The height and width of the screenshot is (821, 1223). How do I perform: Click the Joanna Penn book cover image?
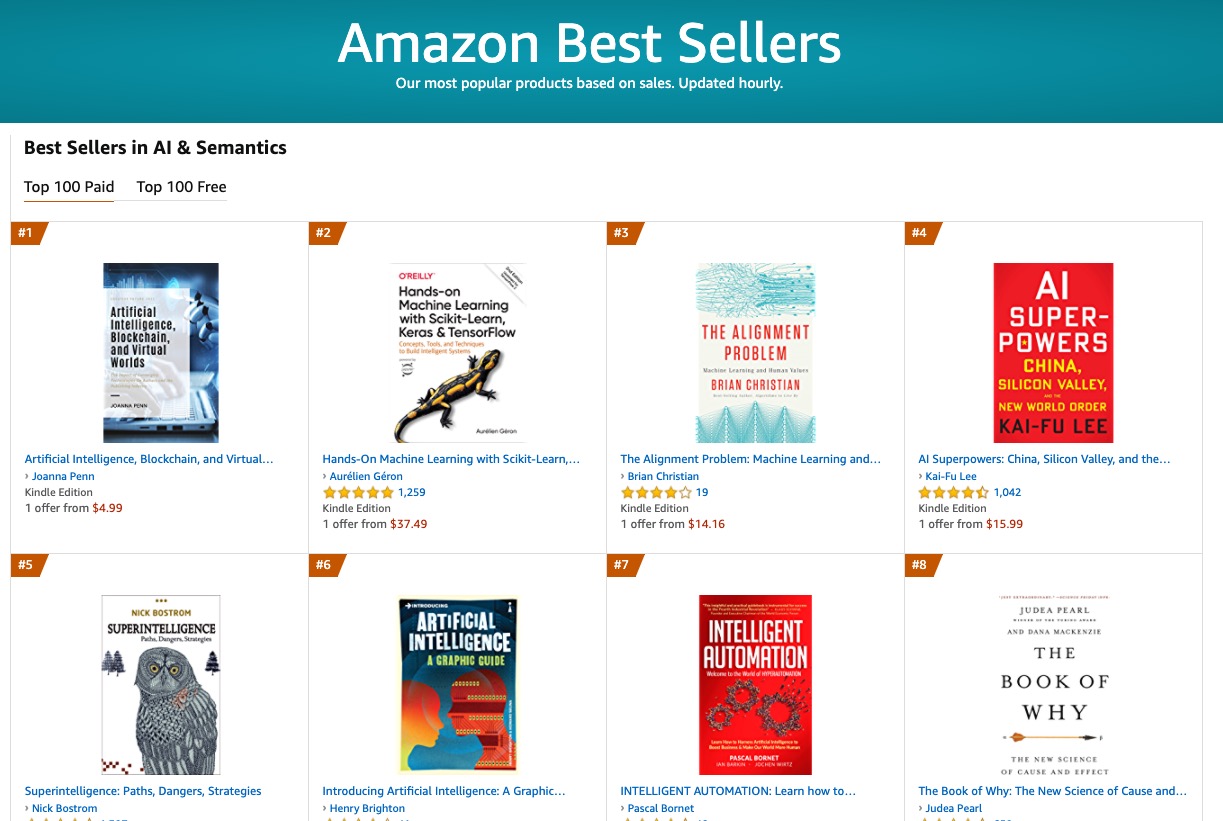(160, 352)
